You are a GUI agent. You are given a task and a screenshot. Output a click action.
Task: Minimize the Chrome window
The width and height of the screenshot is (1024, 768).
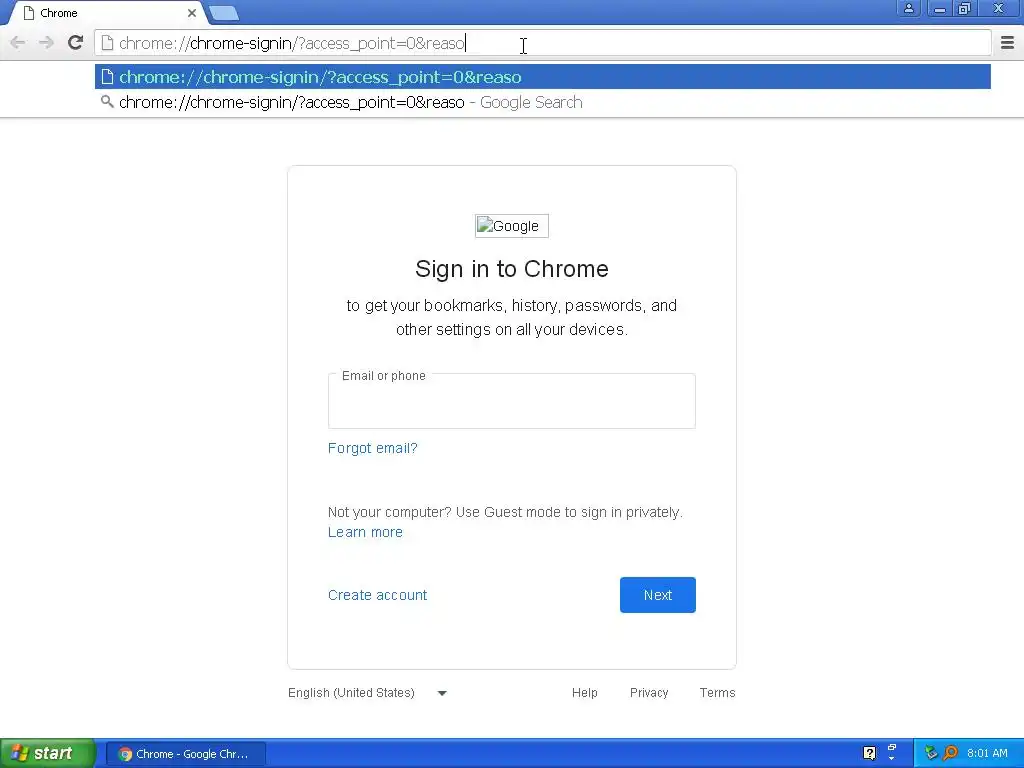(x=939, y=8)
